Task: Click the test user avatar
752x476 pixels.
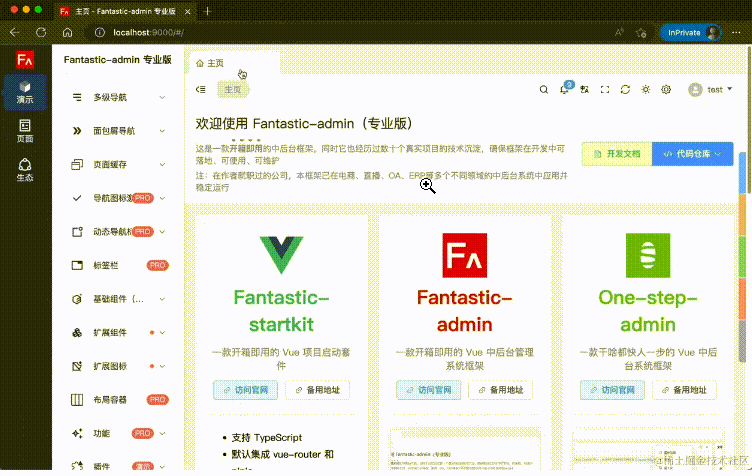Action: 695,90
